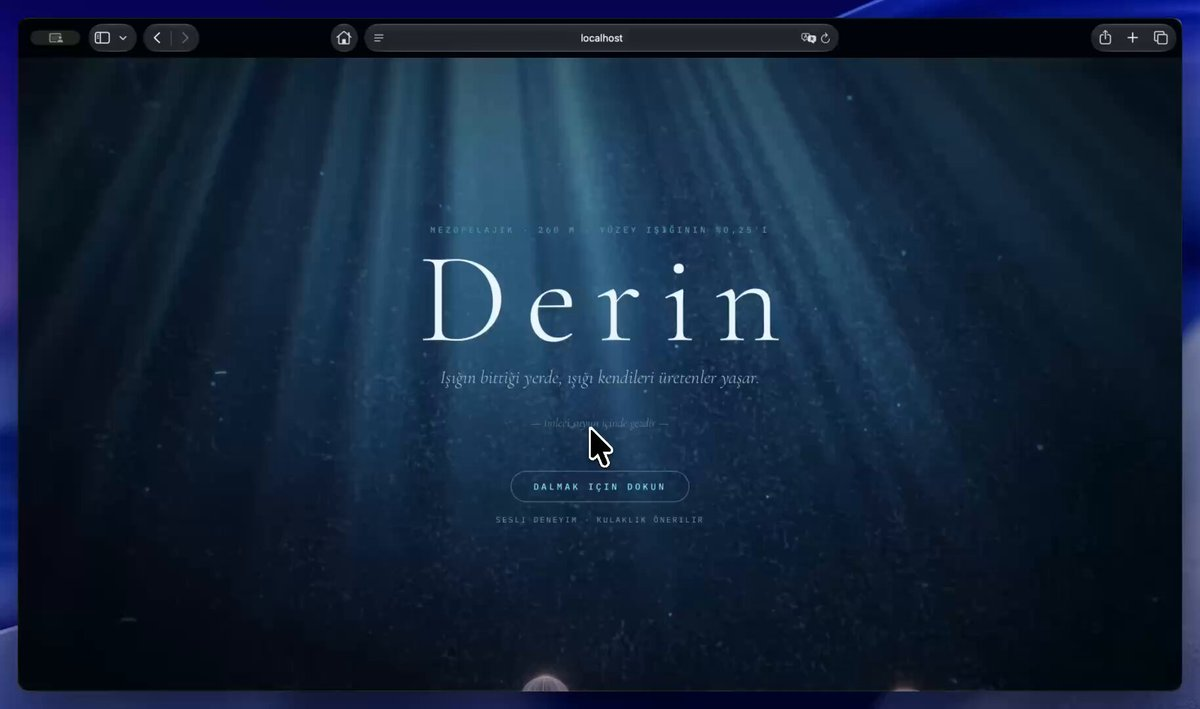Open the Share menu

[x=1105, y=38]
